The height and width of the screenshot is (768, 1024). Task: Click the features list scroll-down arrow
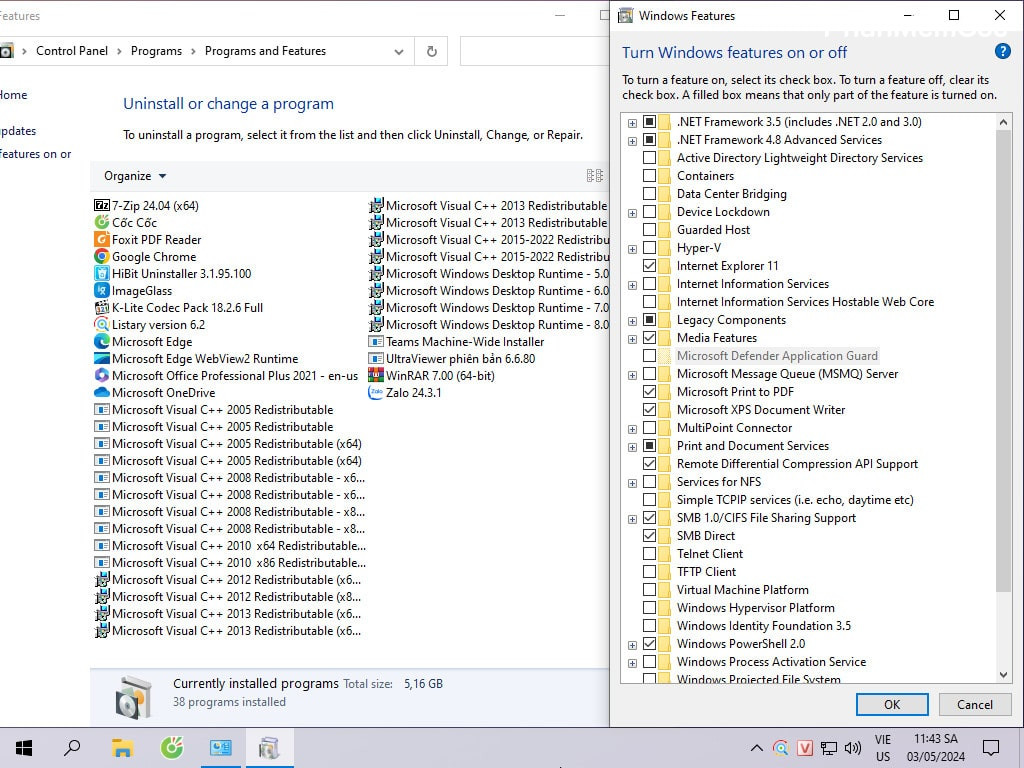1004,675
